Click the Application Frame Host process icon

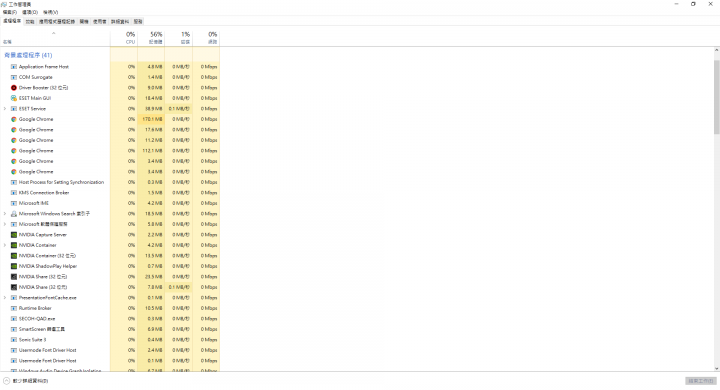tap(14, 67)
